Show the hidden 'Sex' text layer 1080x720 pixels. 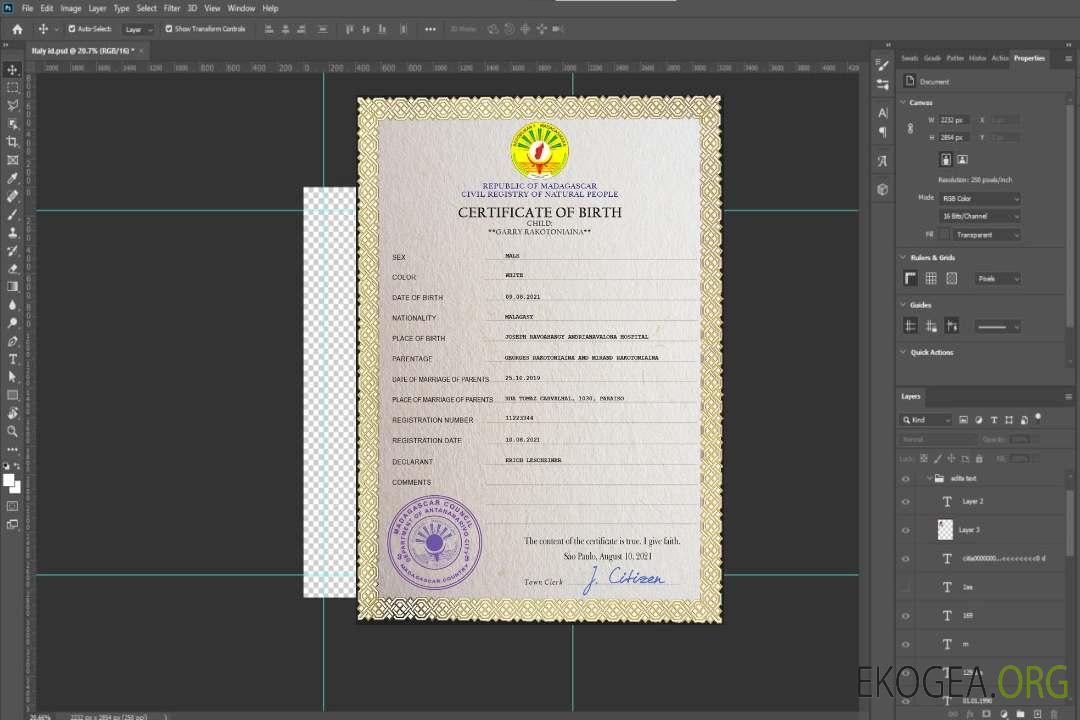(x=906, y=588)
